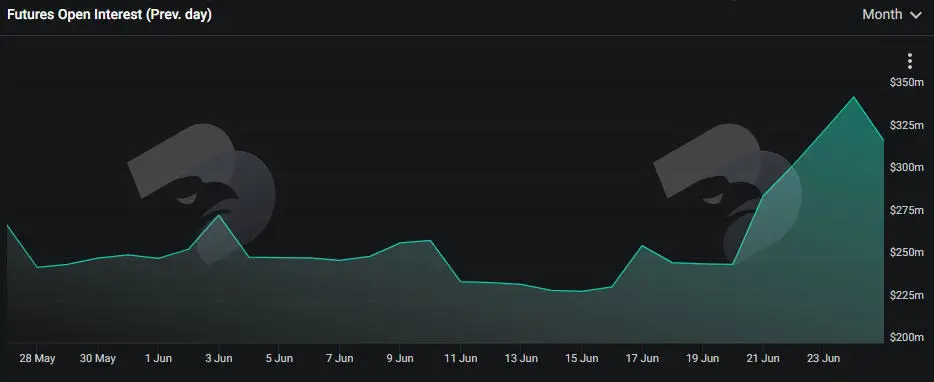Click the 21 Jun axis label

(763, 358)
